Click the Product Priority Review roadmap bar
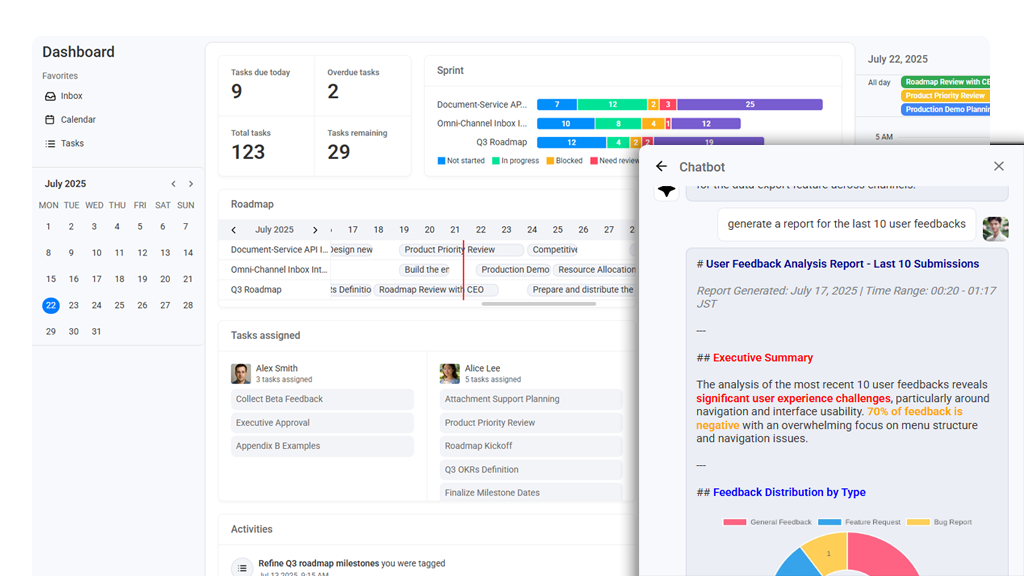This screenshot has height=576, width=1024. (461, 250)
